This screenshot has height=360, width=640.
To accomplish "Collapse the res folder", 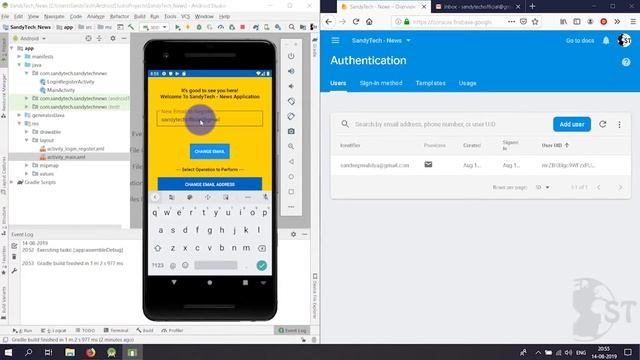I will [x=19, y=123].
